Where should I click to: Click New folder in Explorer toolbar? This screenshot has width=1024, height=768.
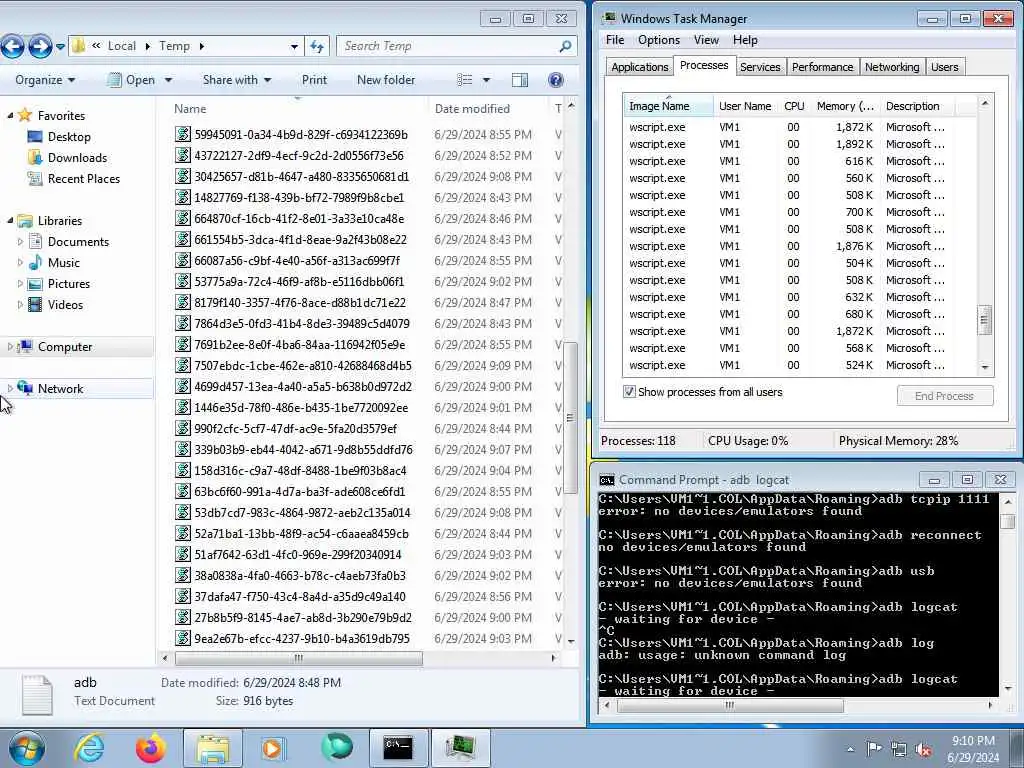pyautogui.click(x=386, y=80)
